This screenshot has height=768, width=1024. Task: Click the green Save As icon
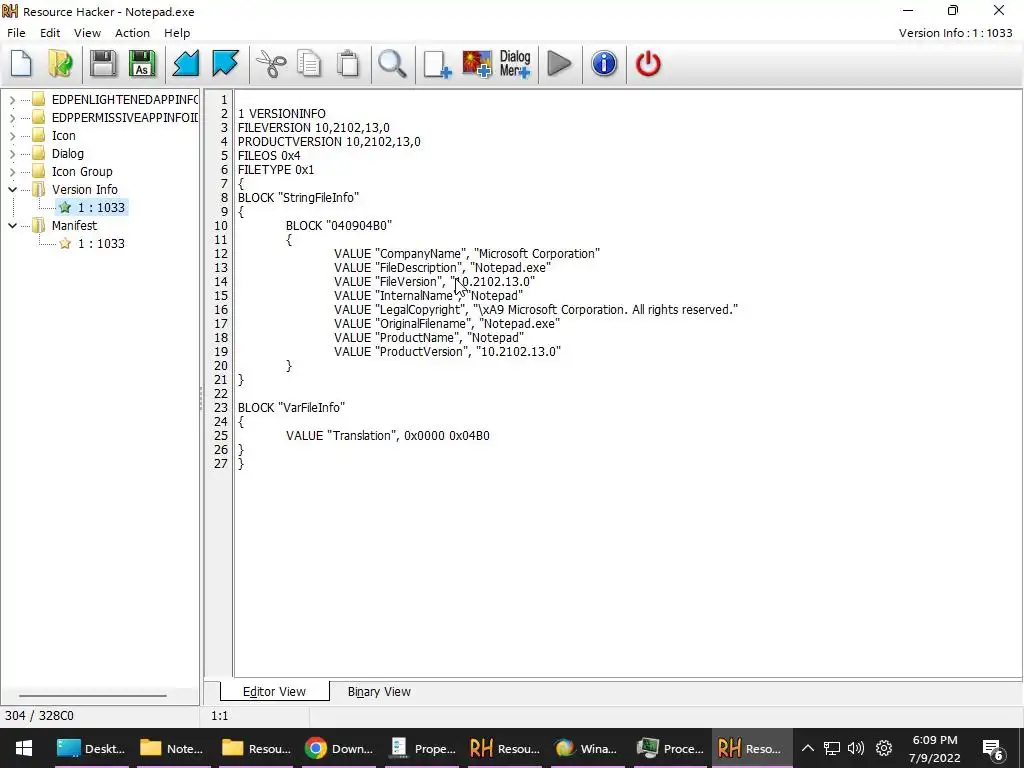(x=142, y=64)
